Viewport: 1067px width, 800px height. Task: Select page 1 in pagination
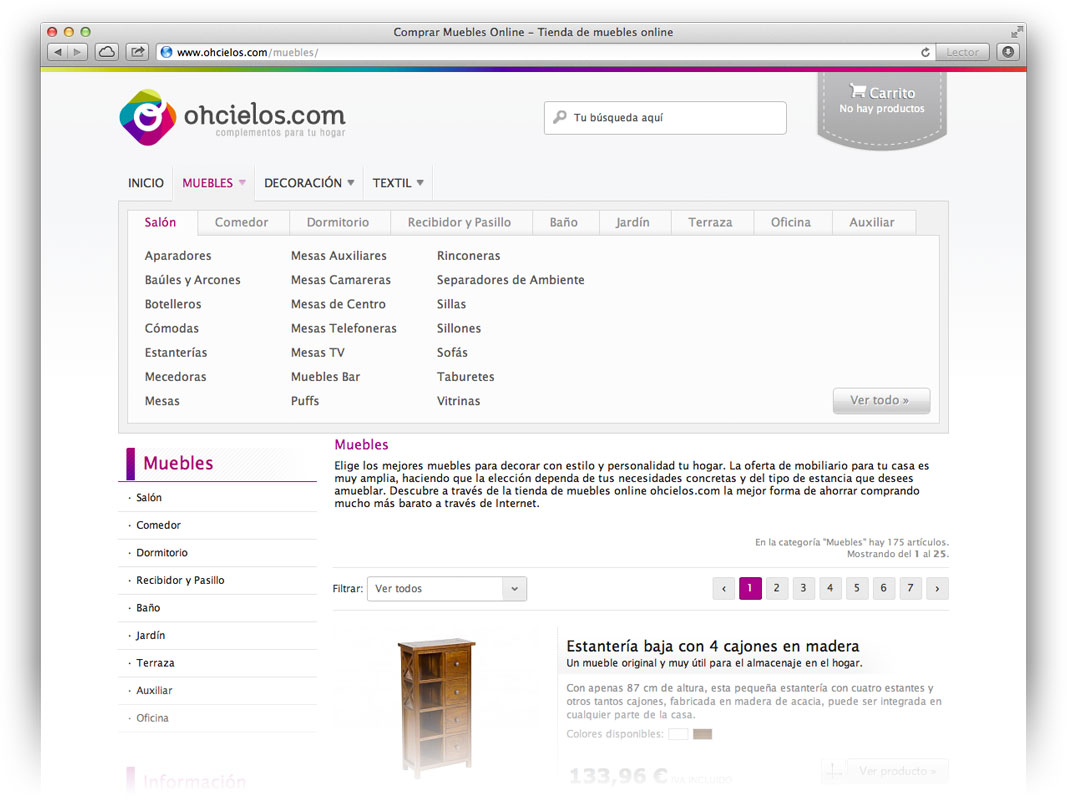pos(750,588)
